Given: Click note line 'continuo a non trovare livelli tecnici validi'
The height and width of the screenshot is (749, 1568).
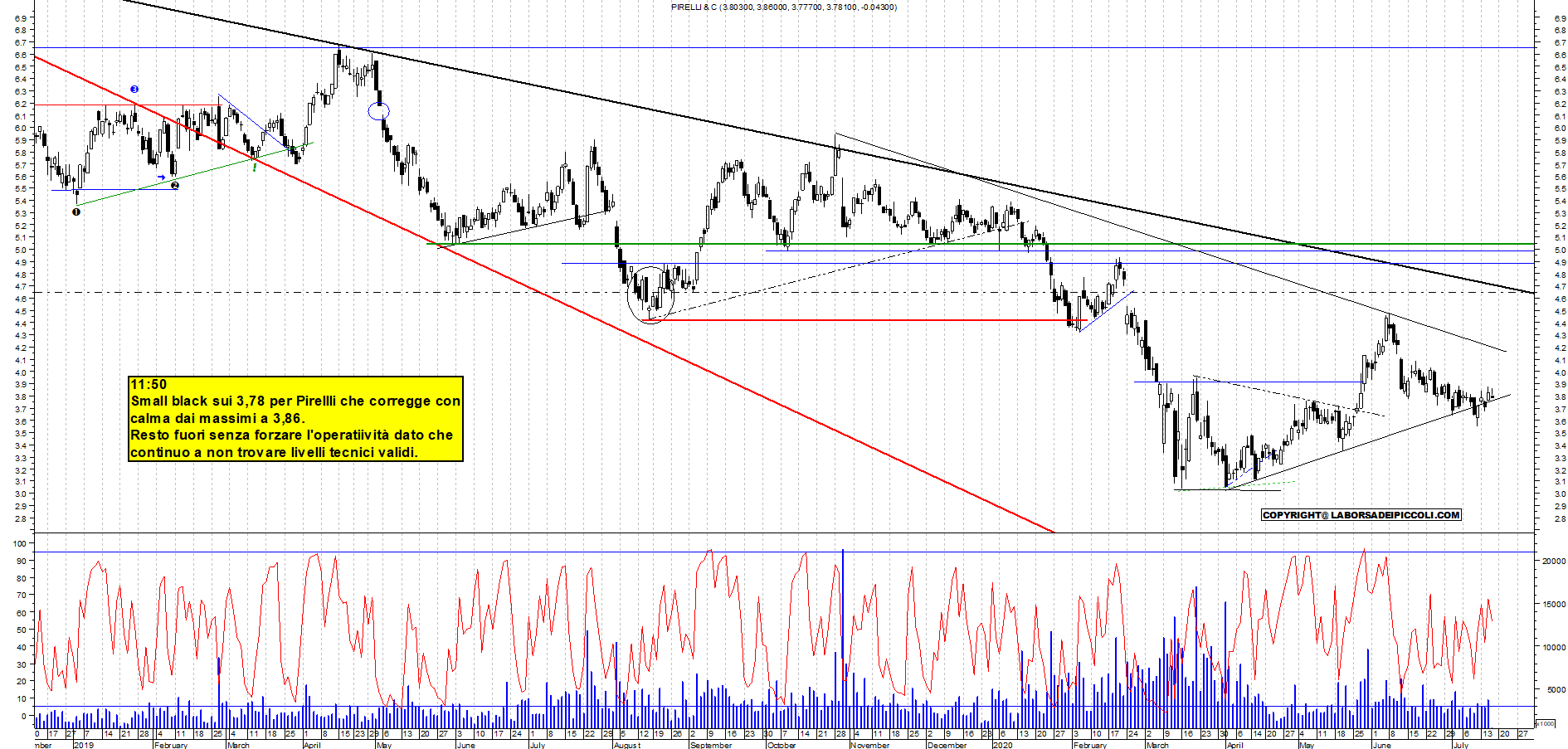Looking at the screenshot, I should tap(273, 452).
